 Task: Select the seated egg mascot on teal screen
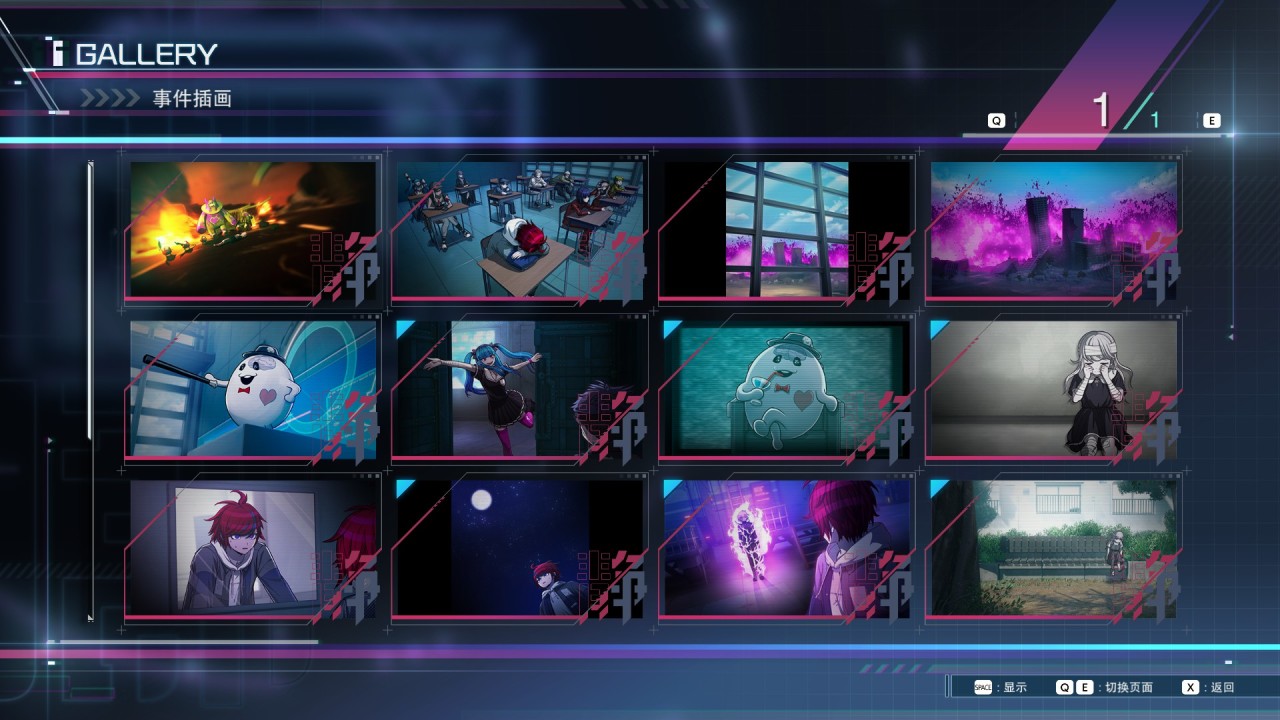tap(786, 389)
